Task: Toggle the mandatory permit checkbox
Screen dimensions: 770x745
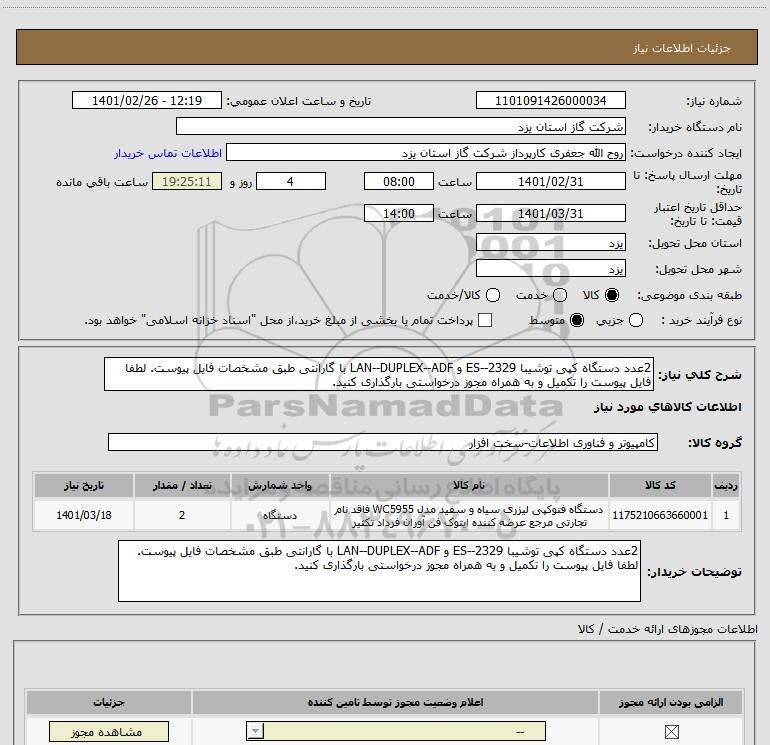Action: (671, 732)
